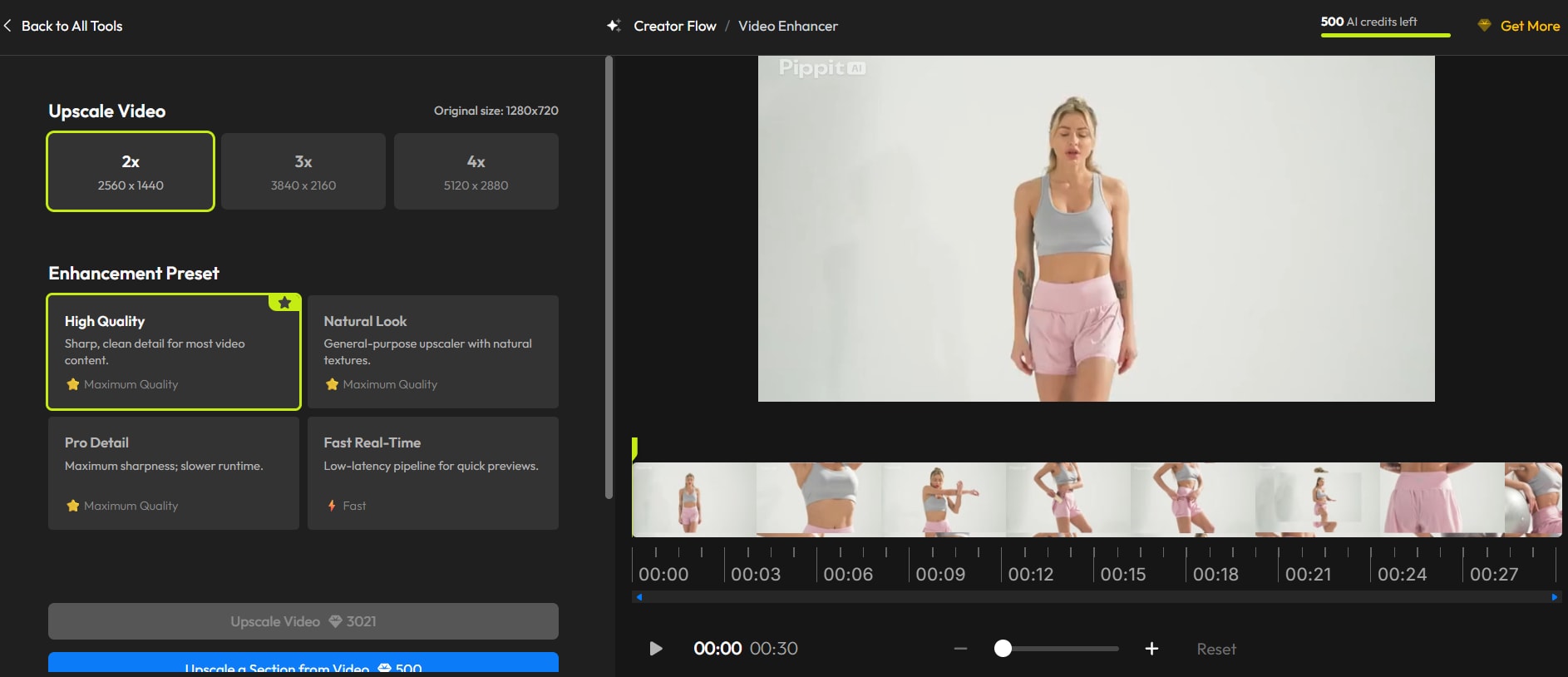Click the lightning Fast icon on Fast Real-Time
The image size is (1568, 677).
pyautogui.click(x=332, y=506)
